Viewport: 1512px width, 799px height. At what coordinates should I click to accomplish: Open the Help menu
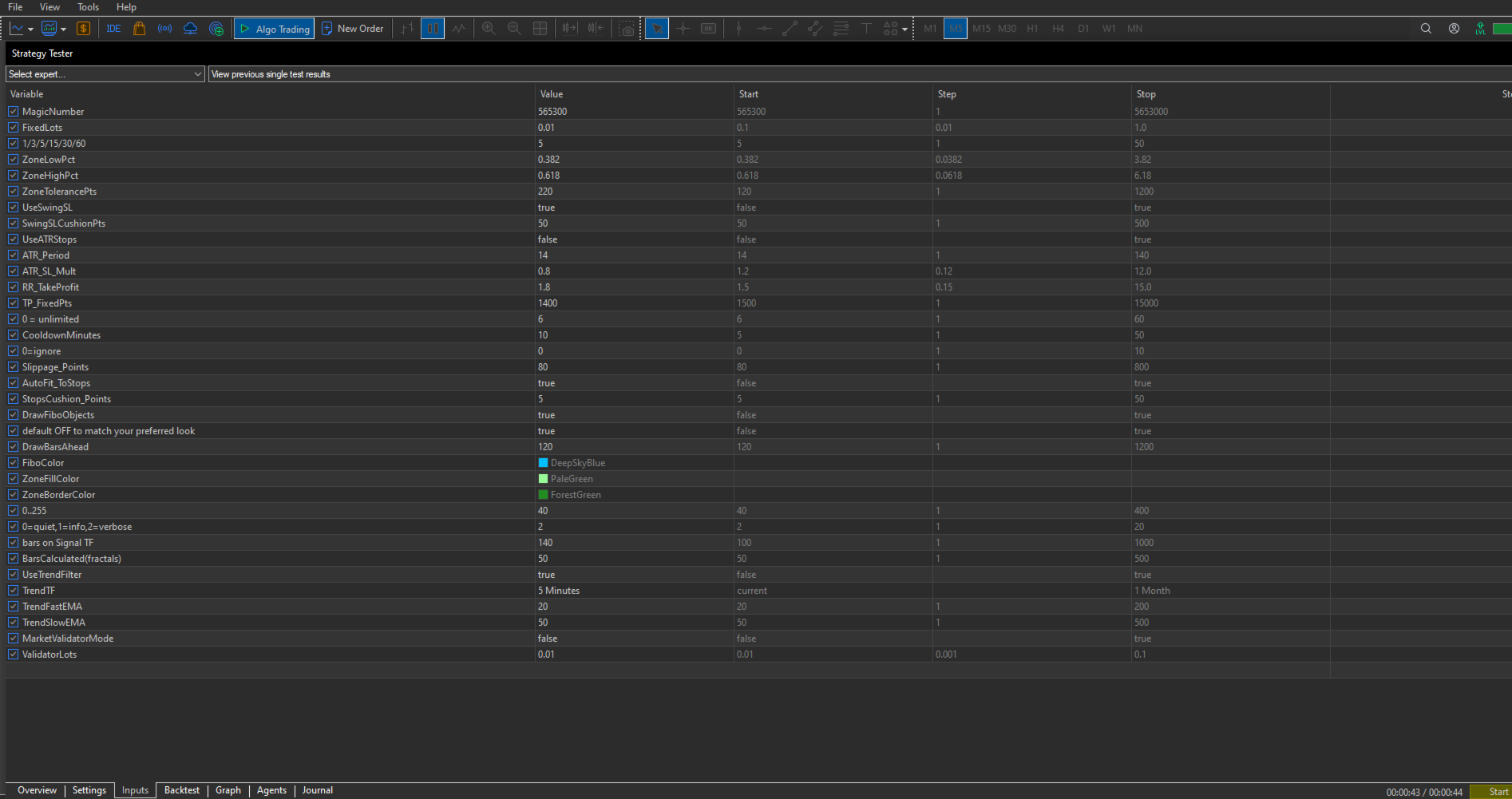(x=126, y=7)
